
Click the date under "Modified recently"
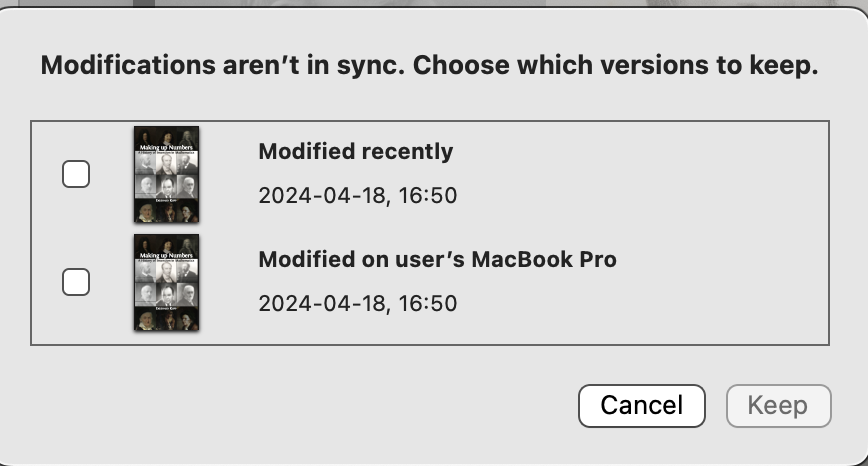tap(357, 196)
